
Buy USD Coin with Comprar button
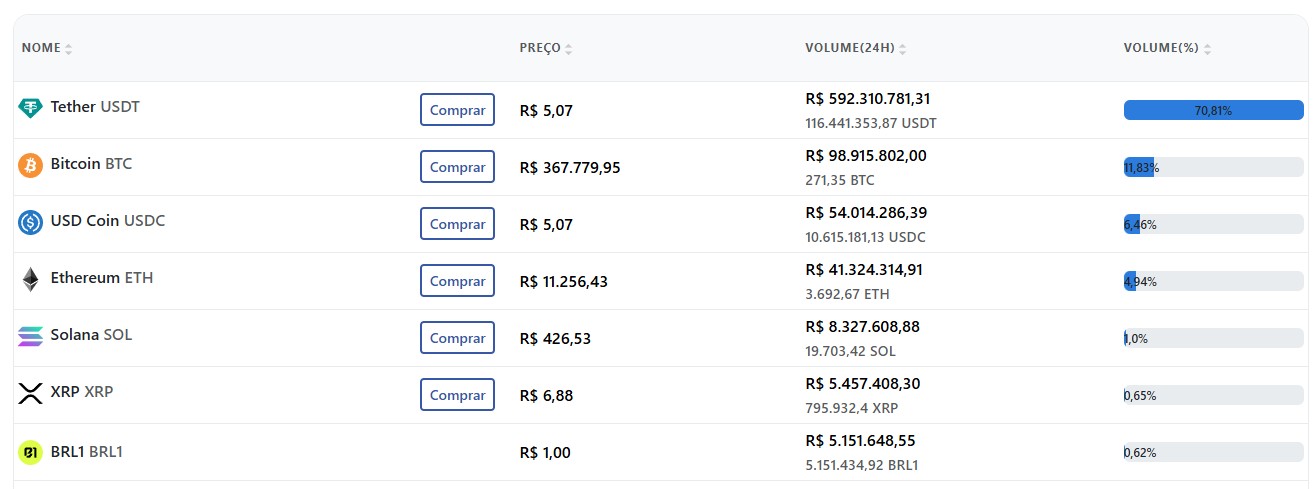[x=457, y=224]
